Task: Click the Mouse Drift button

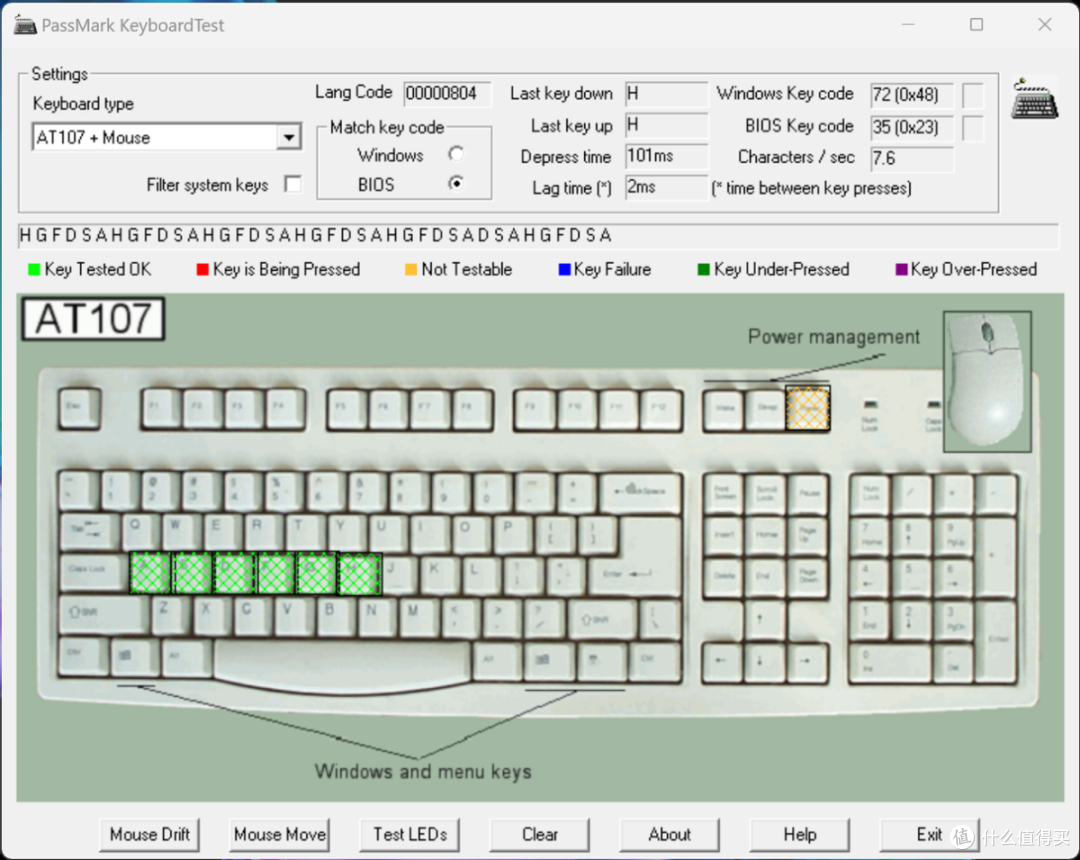Action: click(x=149, y=834)
